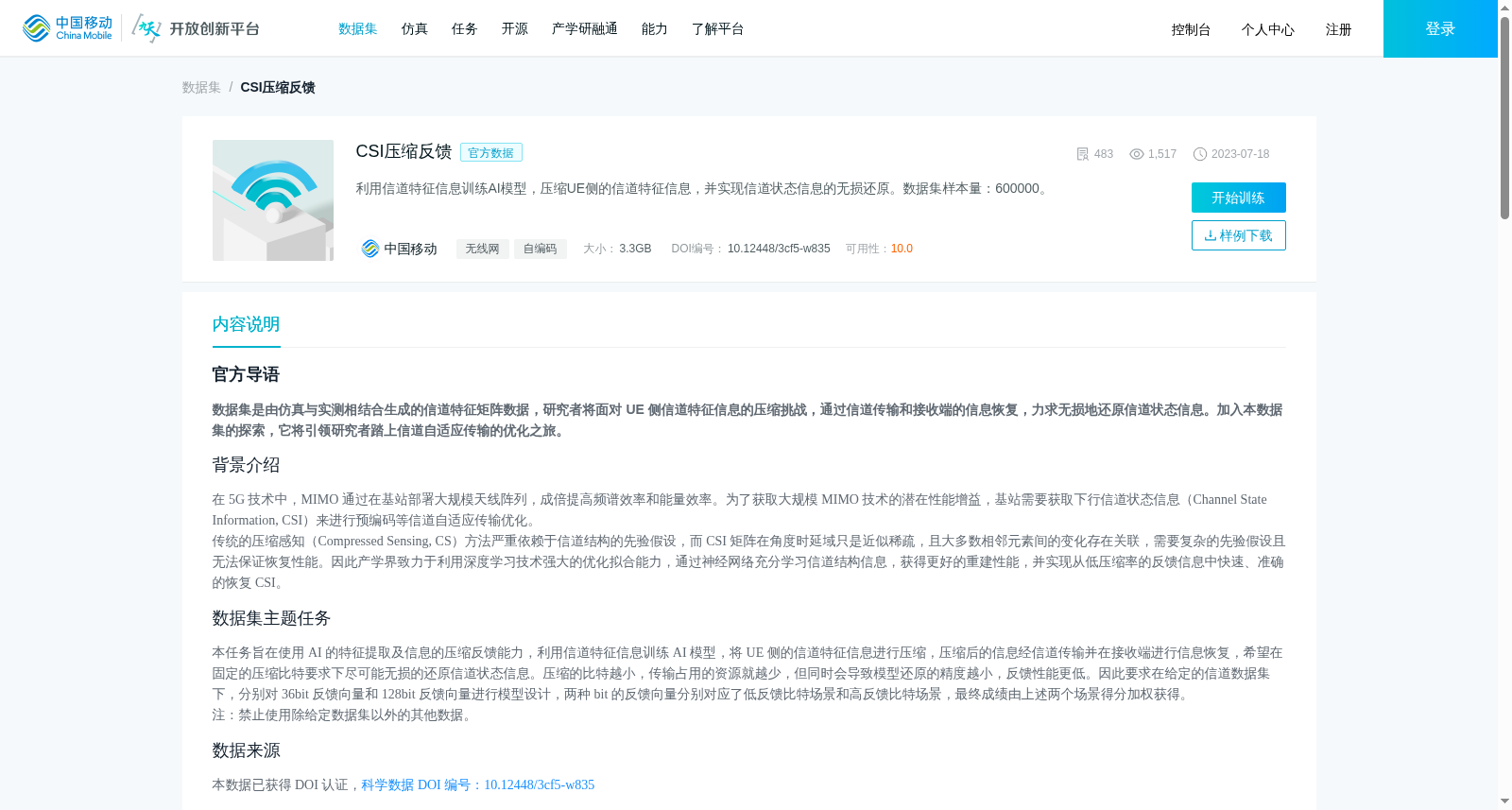This screenshot has width=1512, height=810.
Task: Click the CSI压缩反馈 breadcrumb text
Action: point(278,87)
